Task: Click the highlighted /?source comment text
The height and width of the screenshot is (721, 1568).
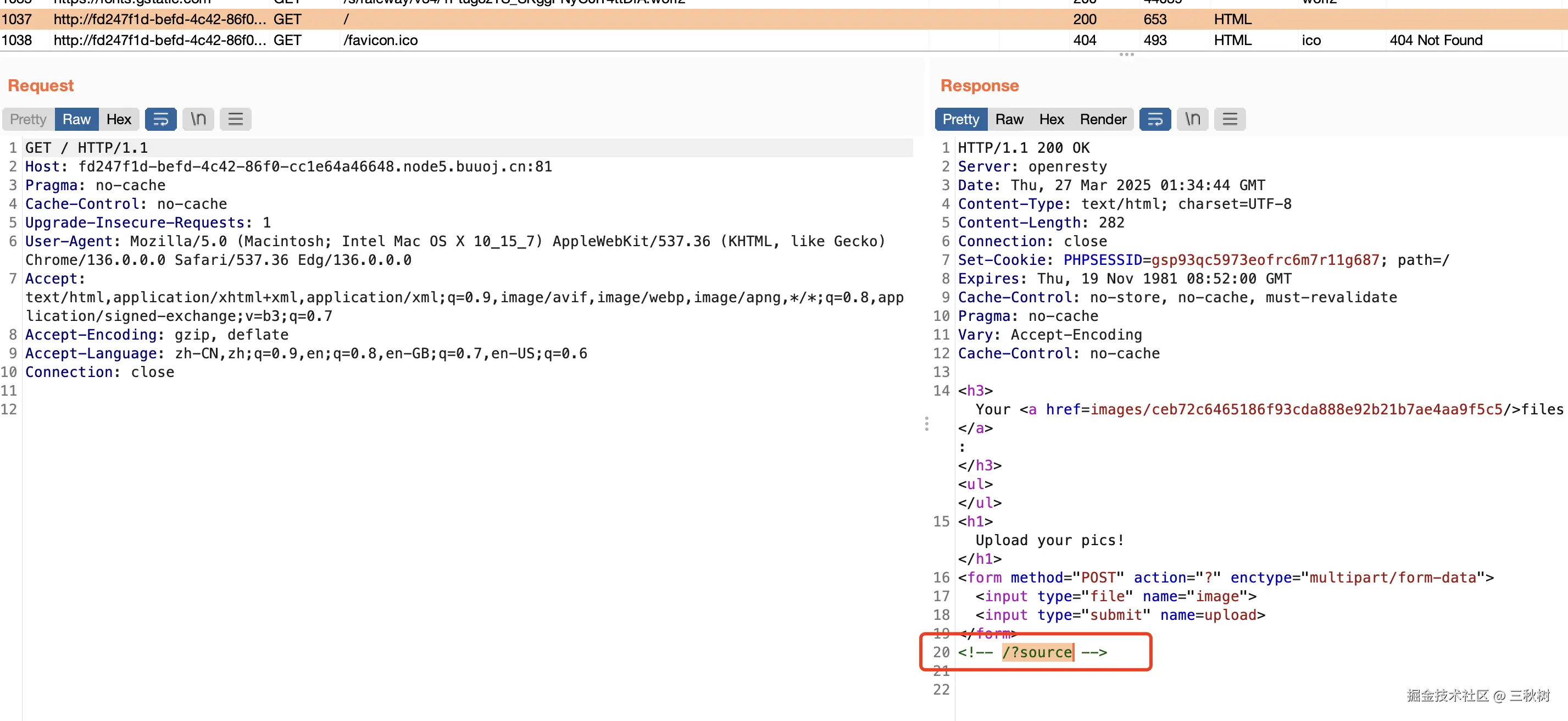Action: 1037,652
